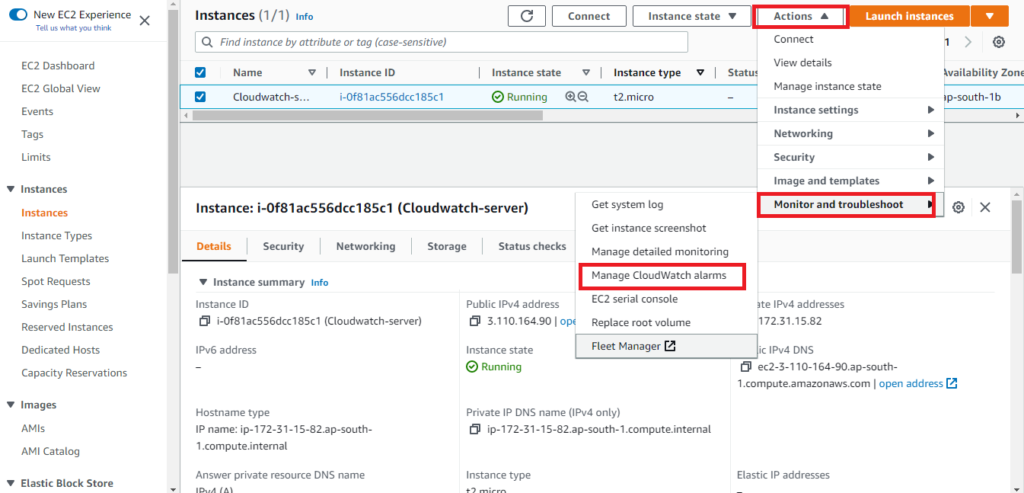Viewport: 1024px width, 493px height.
Task: Select Manage instance state in Actions
Action: tap(850, 86)
